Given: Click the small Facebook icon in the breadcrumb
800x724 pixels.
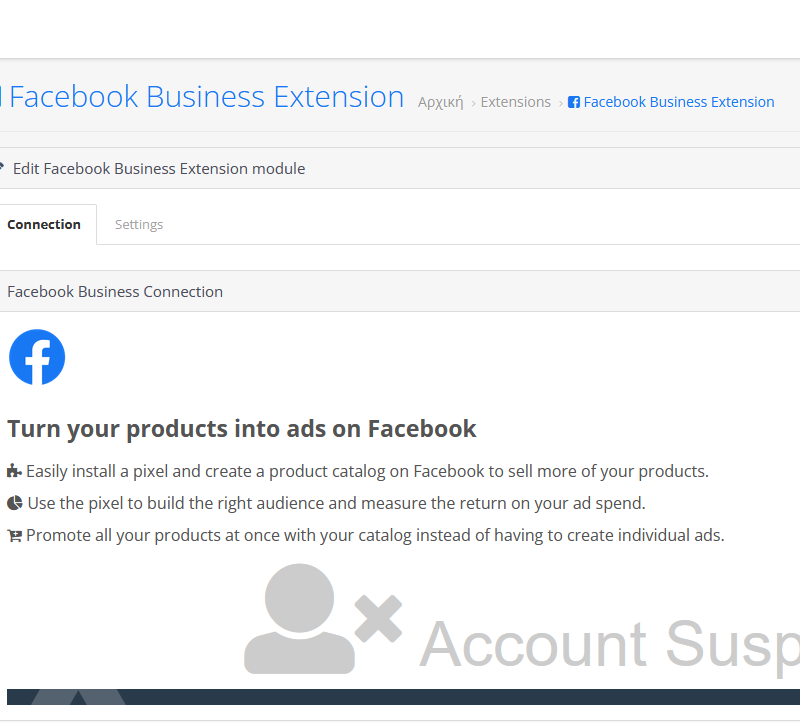Looking at the screenshot, I should click(x=573, y=102).
